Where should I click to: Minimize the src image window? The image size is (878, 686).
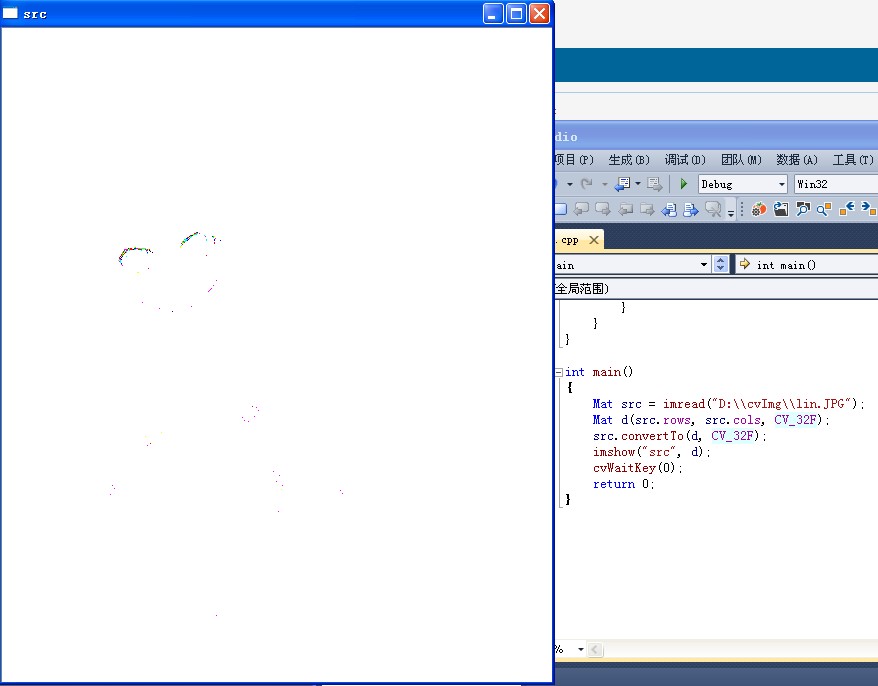[493, 13]
